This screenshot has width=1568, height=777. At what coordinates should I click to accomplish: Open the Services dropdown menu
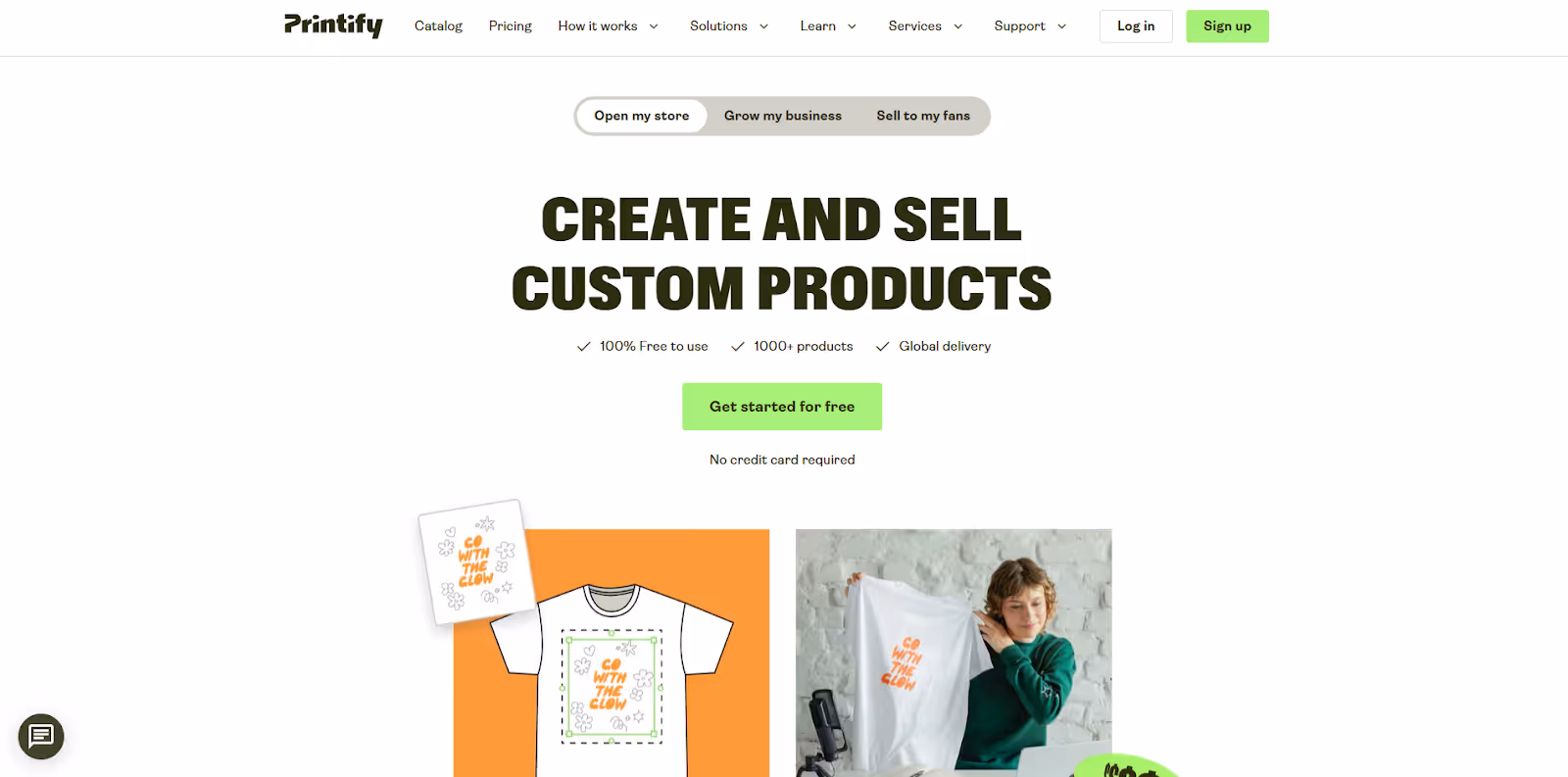point(926,26)
